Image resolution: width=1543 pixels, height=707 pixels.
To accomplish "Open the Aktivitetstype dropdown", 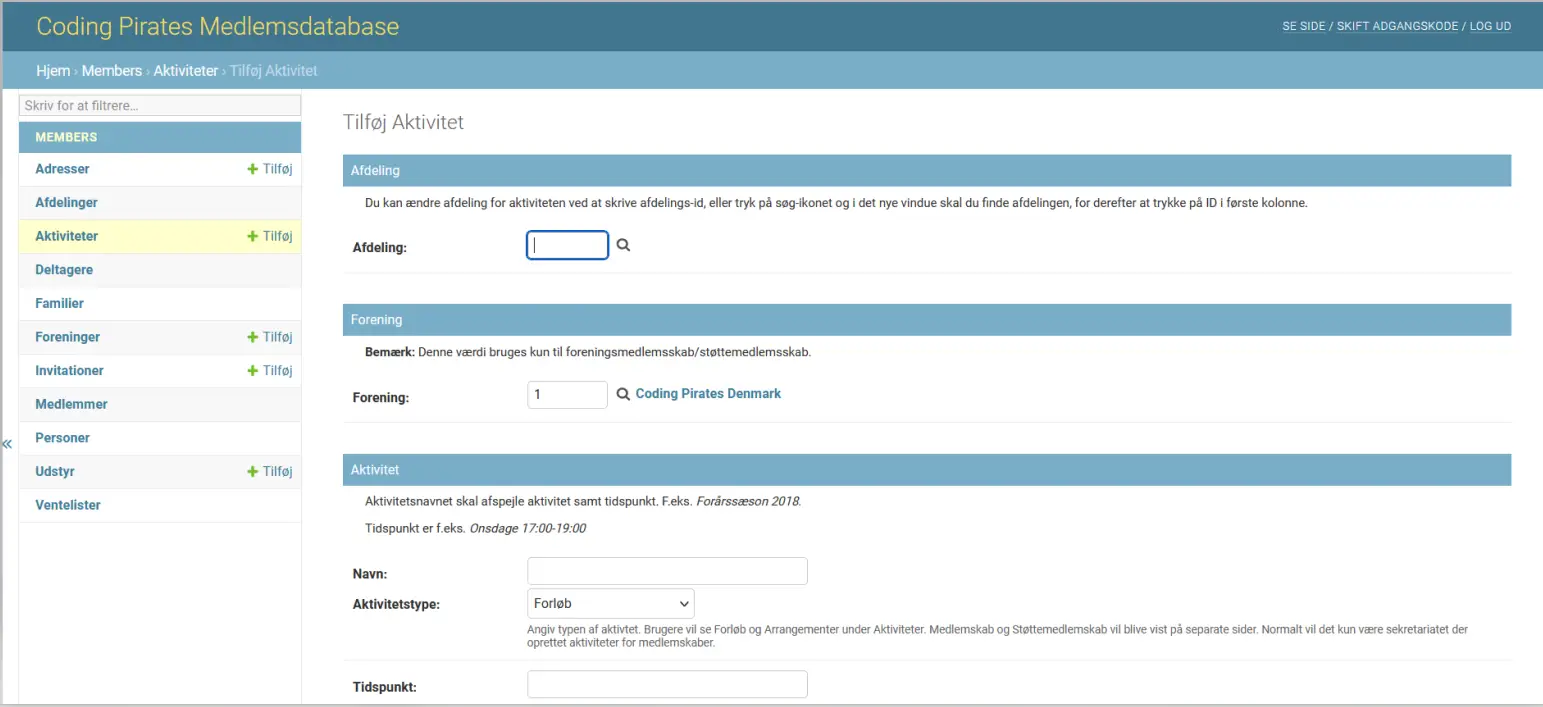I will coord(610,604).
